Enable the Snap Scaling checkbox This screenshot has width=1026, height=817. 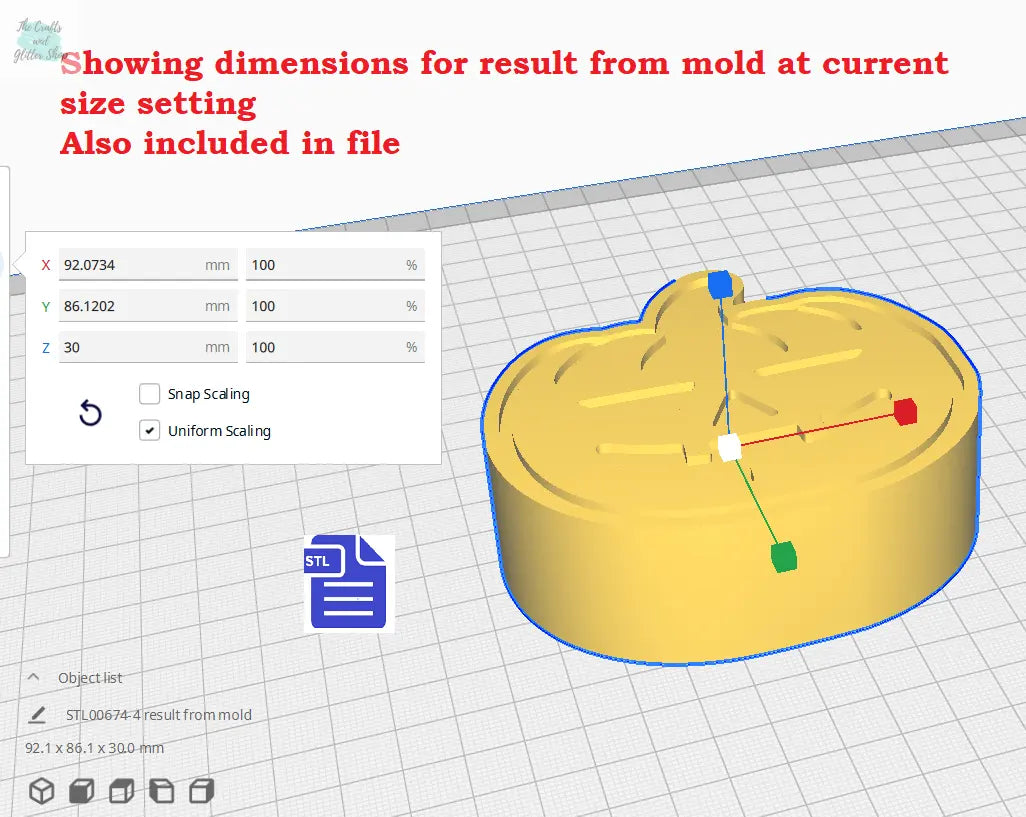point(150,394)
